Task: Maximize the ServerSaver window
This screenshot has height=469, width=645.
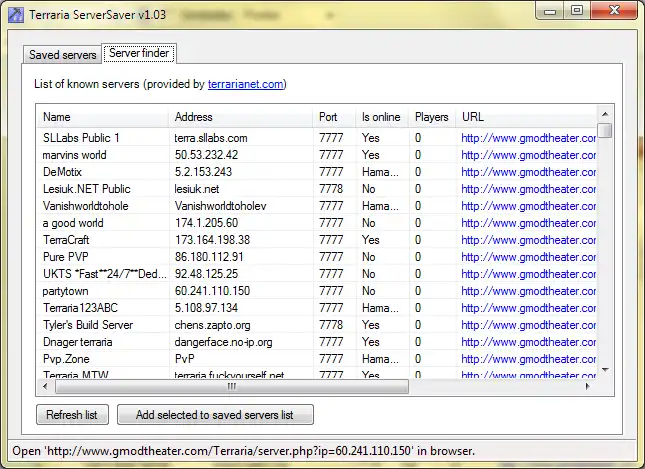Action: click(577, 10)
